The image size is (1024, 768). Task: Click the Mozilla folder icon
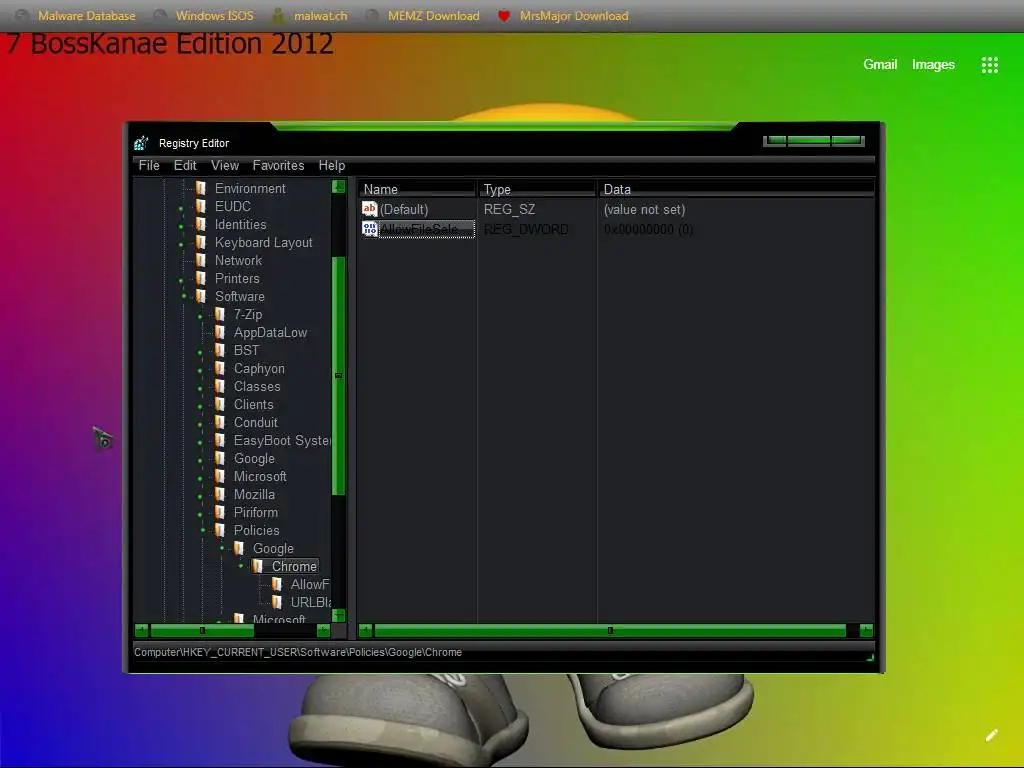pyautogui.click(x=220, y=494)
